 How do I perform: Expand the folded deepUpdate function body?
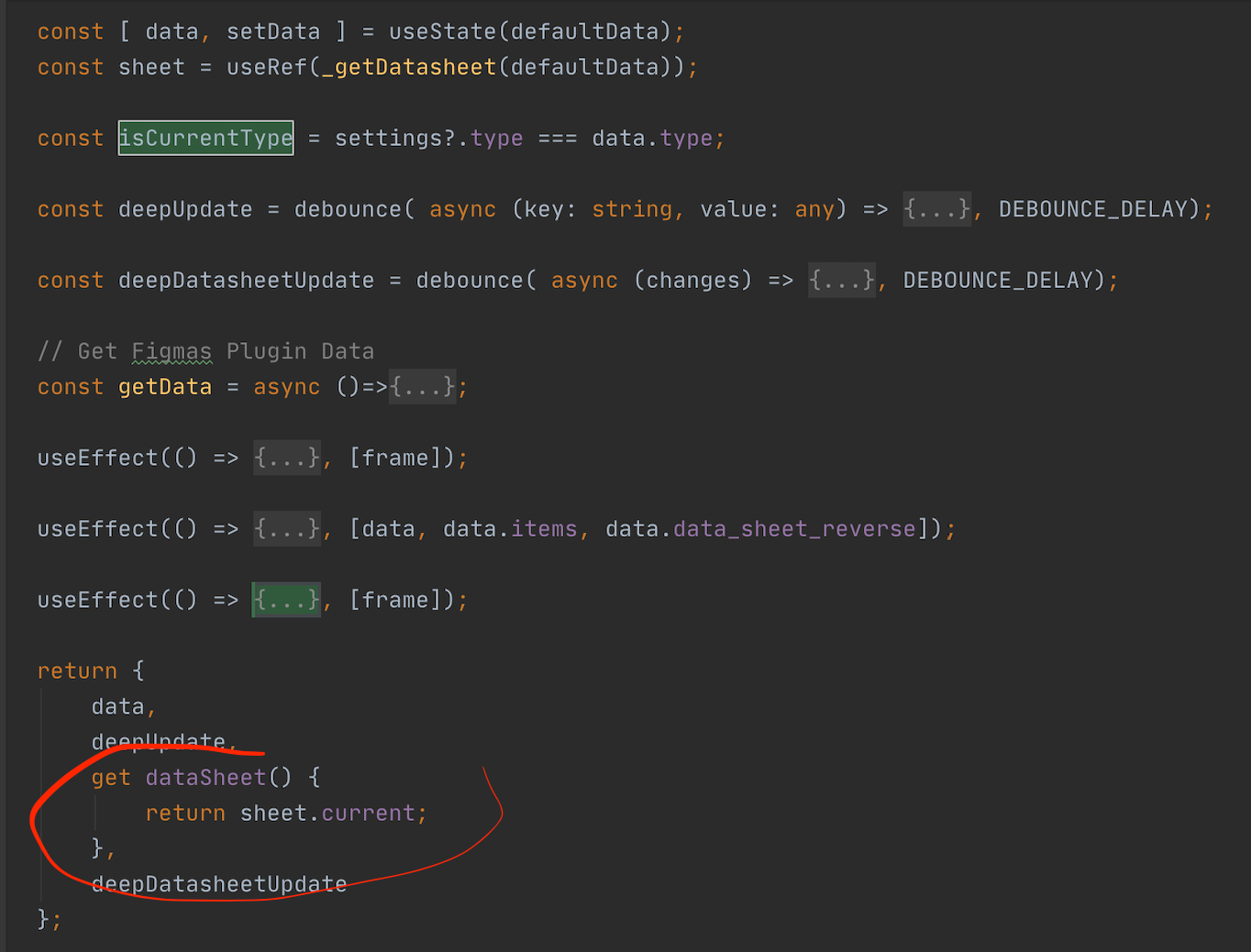[936, 209]
